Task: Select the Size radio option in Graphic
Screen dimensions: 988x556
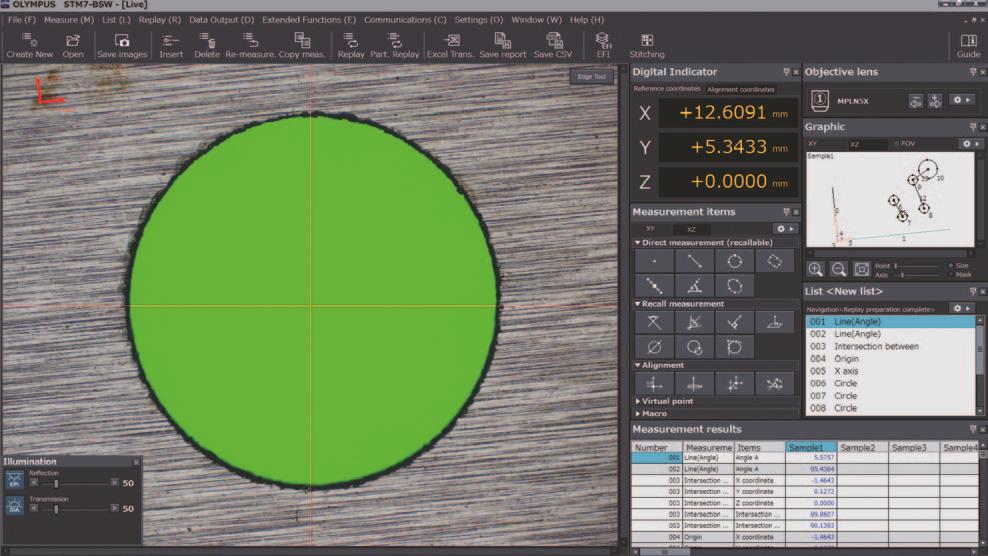Action: (x=950, y=265)
